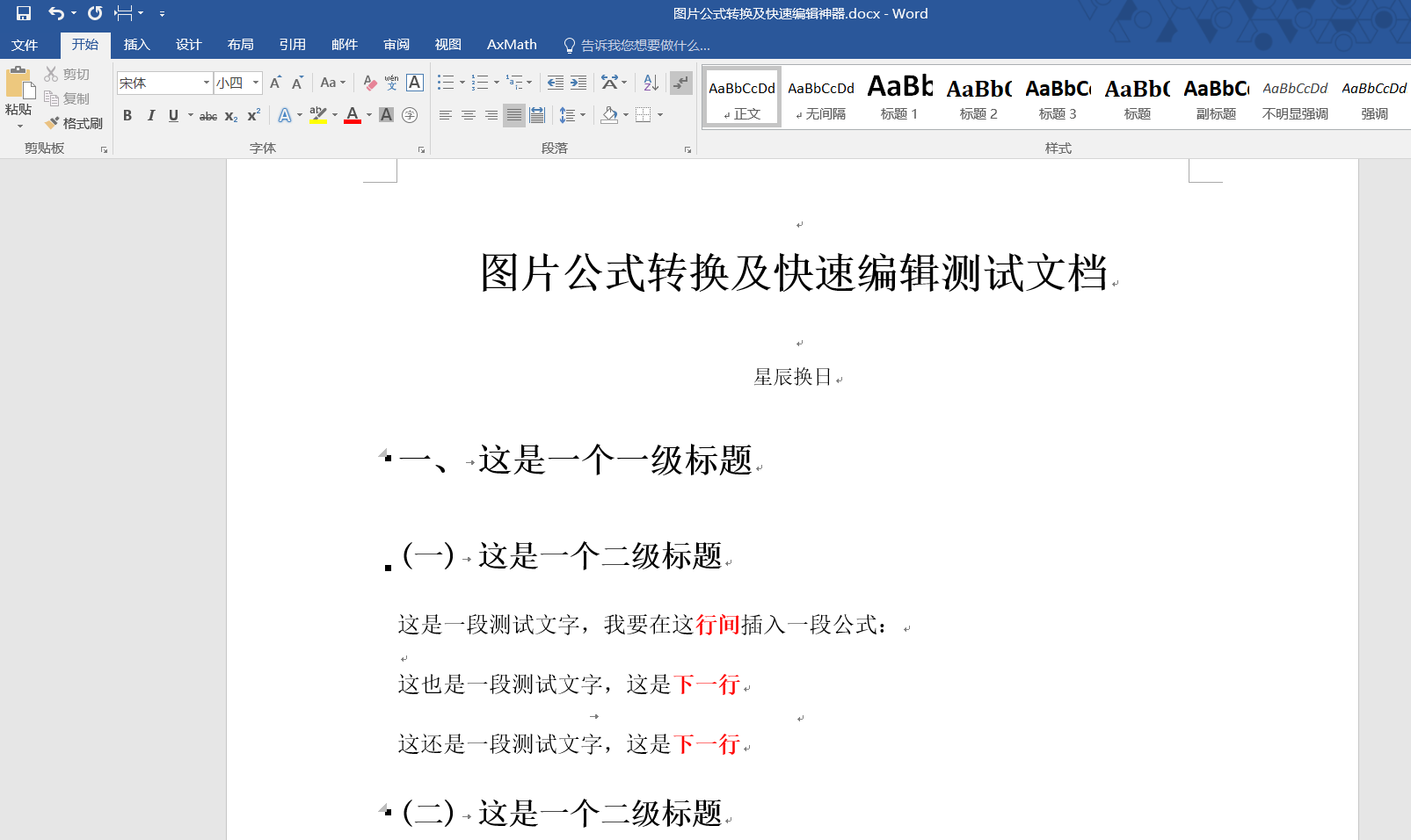Viewport: 1411px width, 840px height.
Task: Apply the shading paint bucket
Action: (609, 115)
